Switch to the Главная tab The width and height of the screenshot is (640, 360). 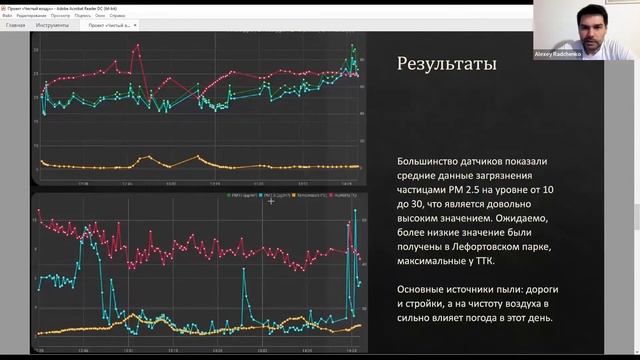click(x=16, y=25)
